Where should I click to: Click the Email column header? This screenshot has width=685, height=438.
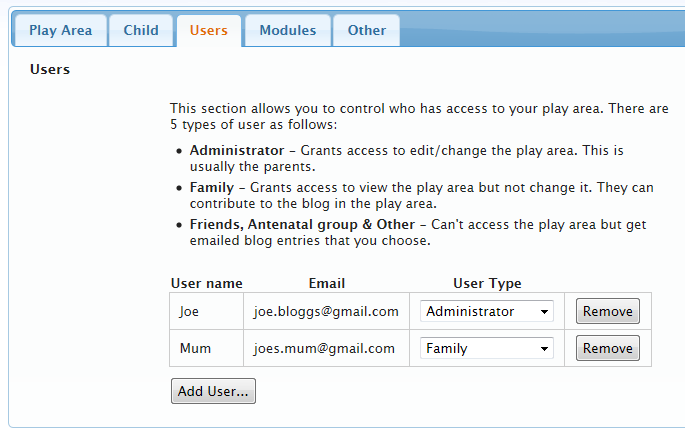point(326,283)
